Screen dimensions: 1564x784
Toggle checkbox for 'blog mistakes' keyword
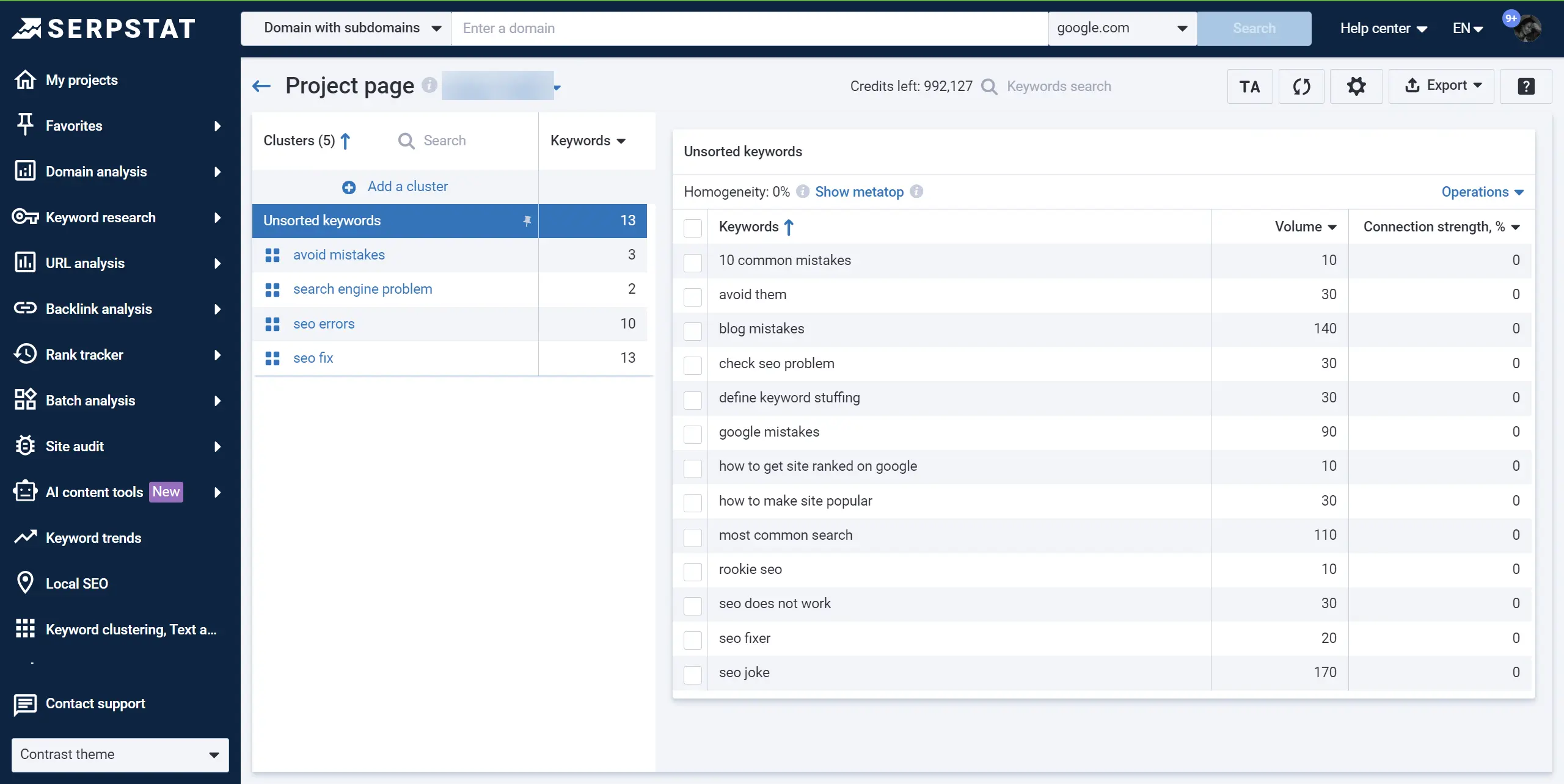coord(692,329)
